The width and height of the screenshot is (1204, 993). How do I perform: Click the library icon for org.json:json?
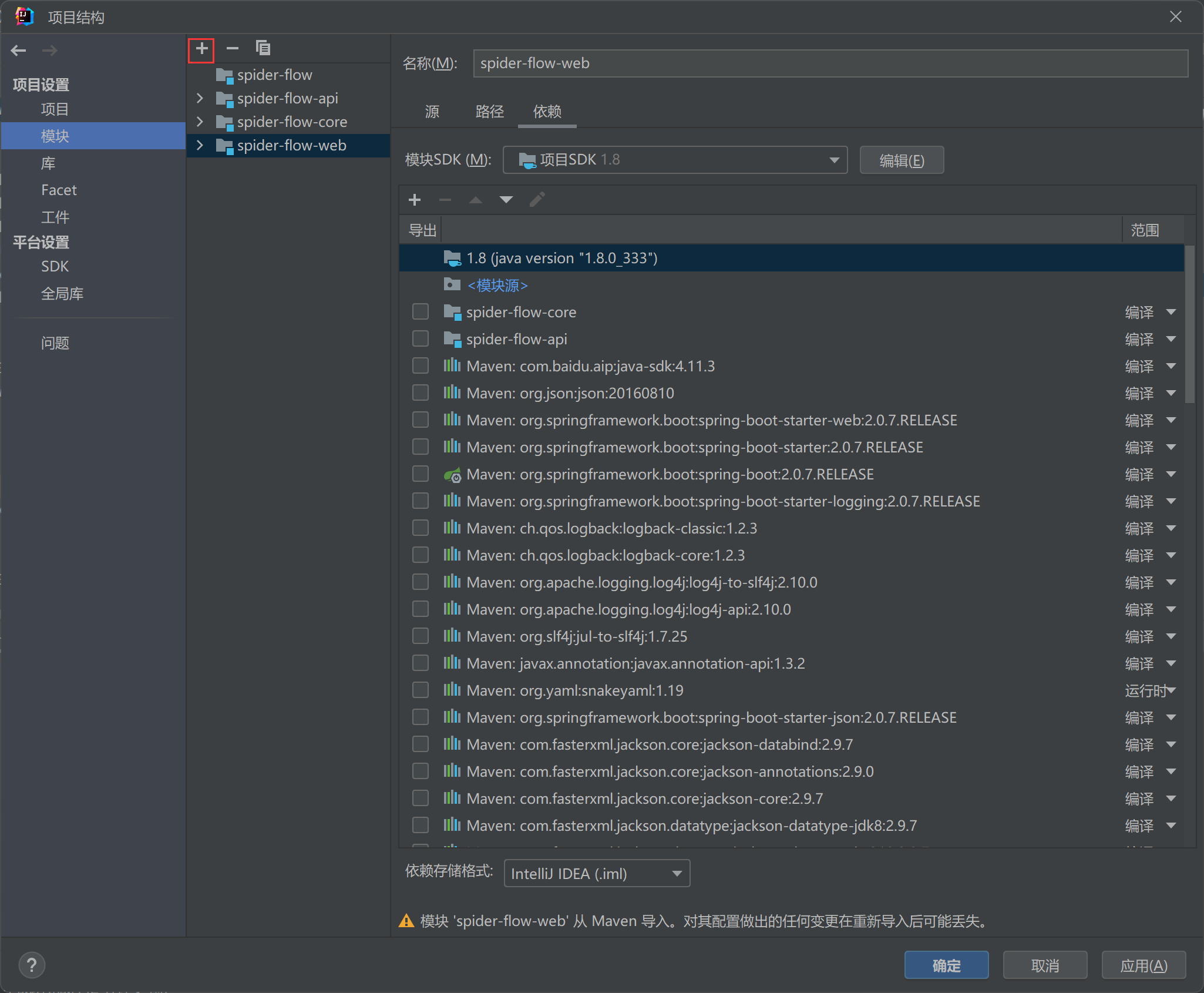pos(452,392)
